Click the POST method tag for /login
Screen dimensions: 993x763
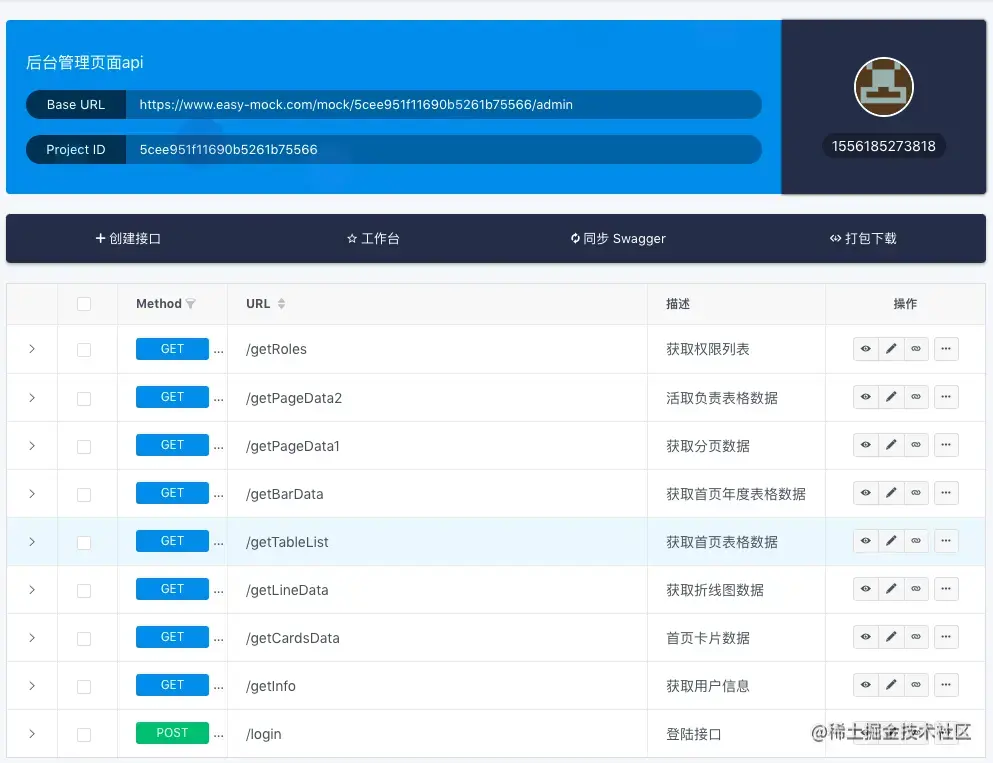pyautogui.click(x=172, y=733)
